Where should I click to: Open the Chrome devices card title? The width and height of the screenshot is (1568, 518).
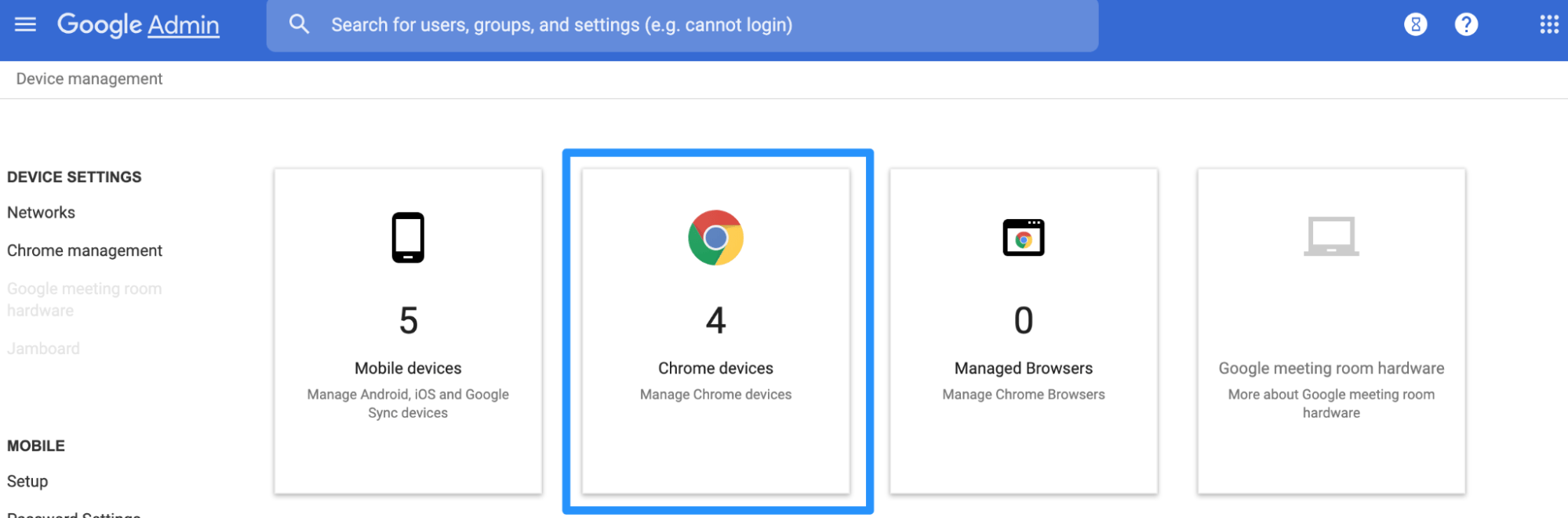click(x=715, y=368)
